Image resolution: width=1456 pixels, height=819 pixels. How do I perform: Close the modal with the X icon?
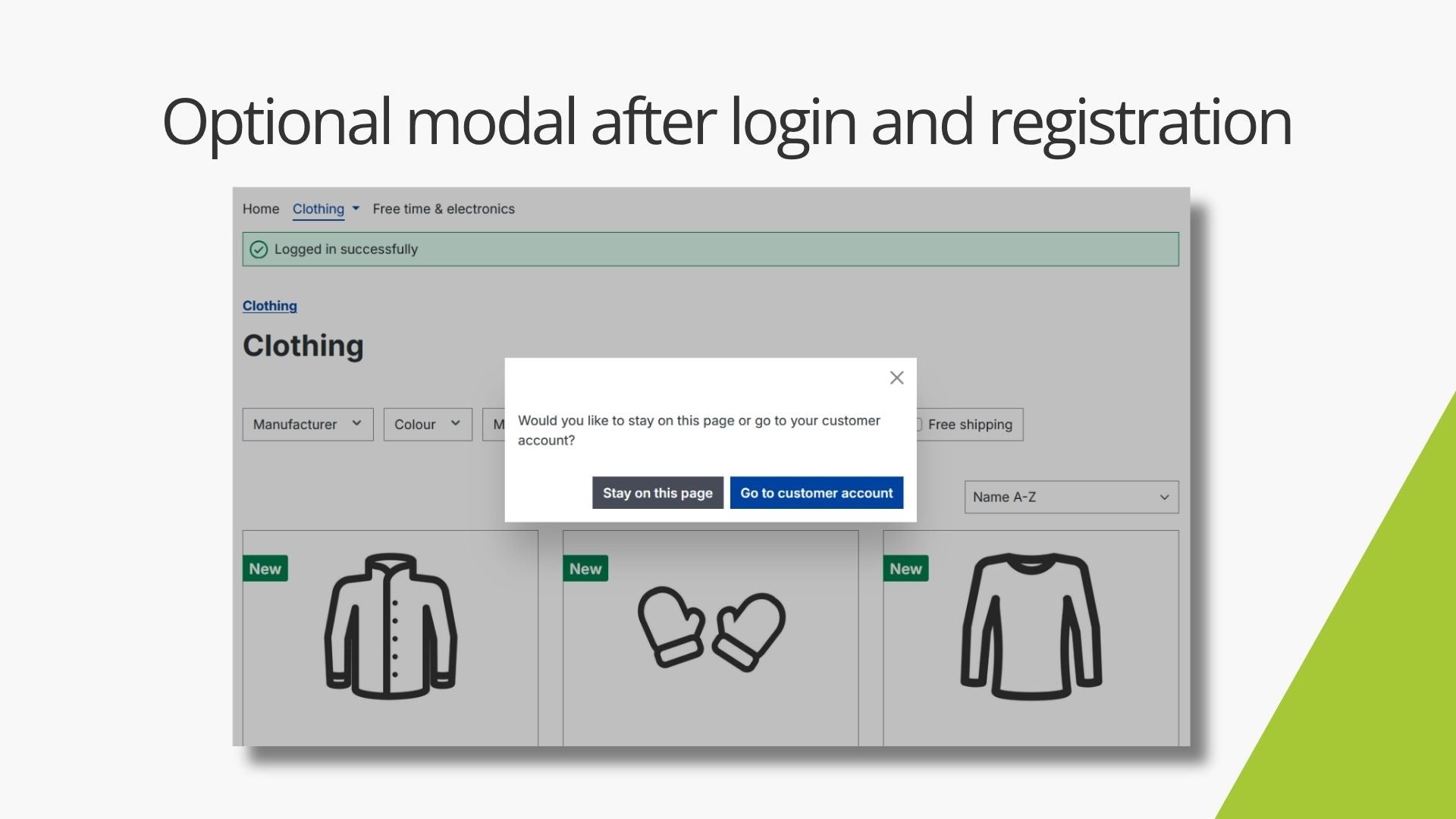pos(896,378)
